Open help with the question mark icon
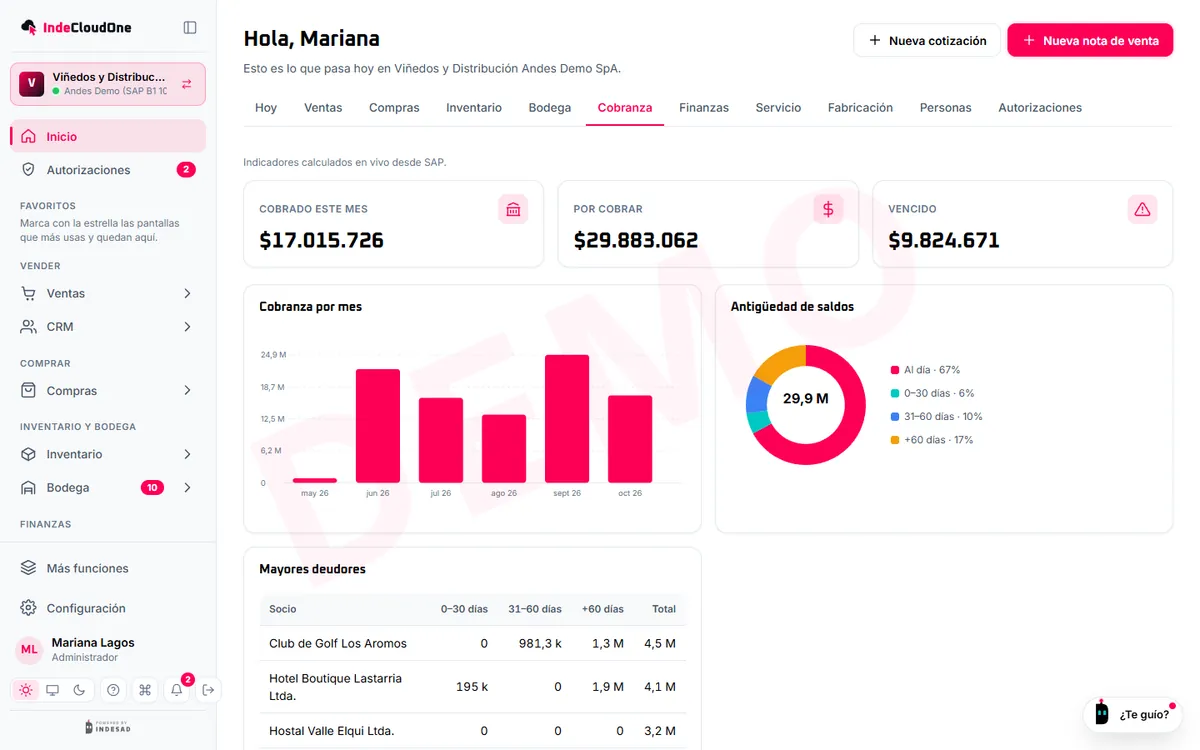 pos(113,690)
